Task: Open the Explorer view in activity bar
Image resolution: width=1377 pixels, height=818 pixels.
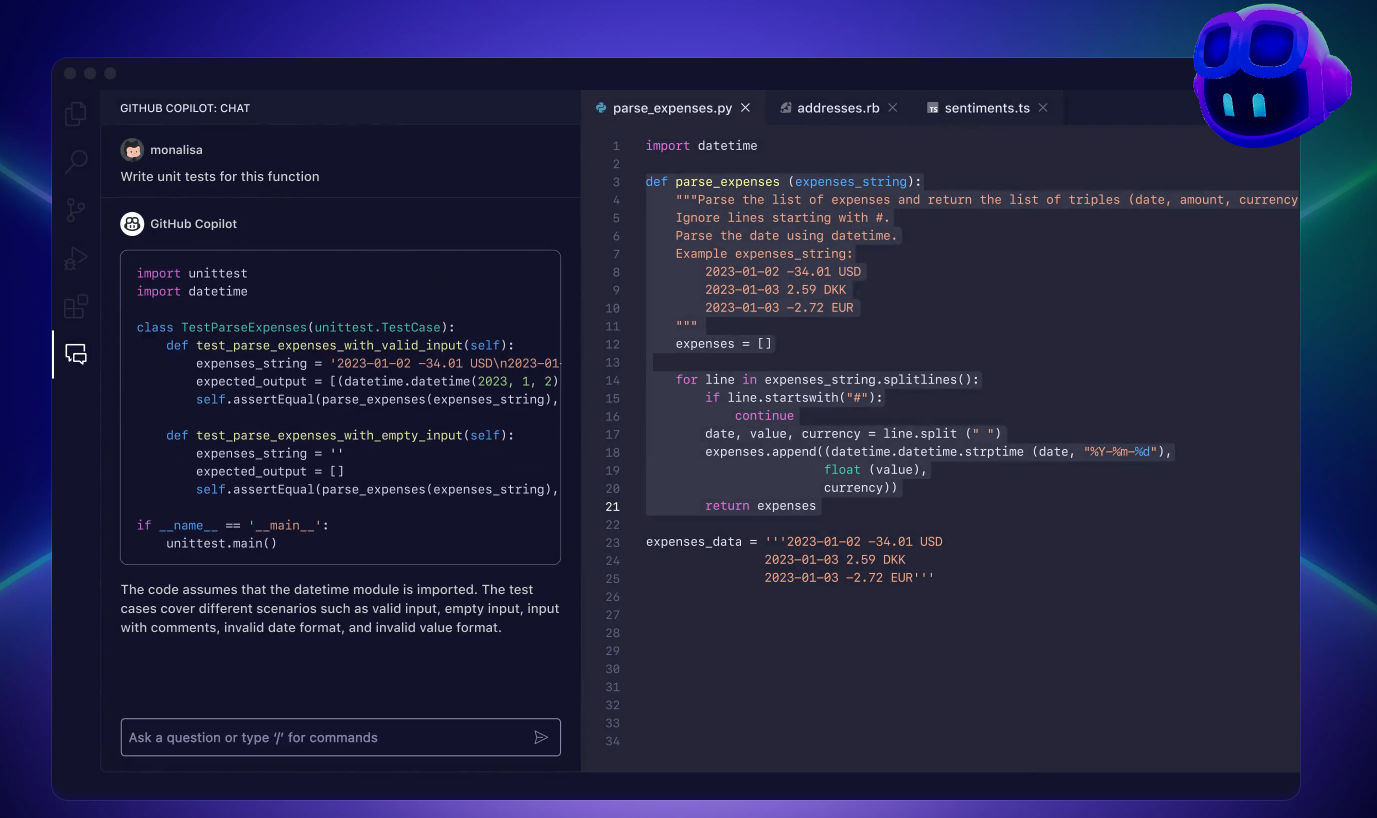Action: coord(76,114)
